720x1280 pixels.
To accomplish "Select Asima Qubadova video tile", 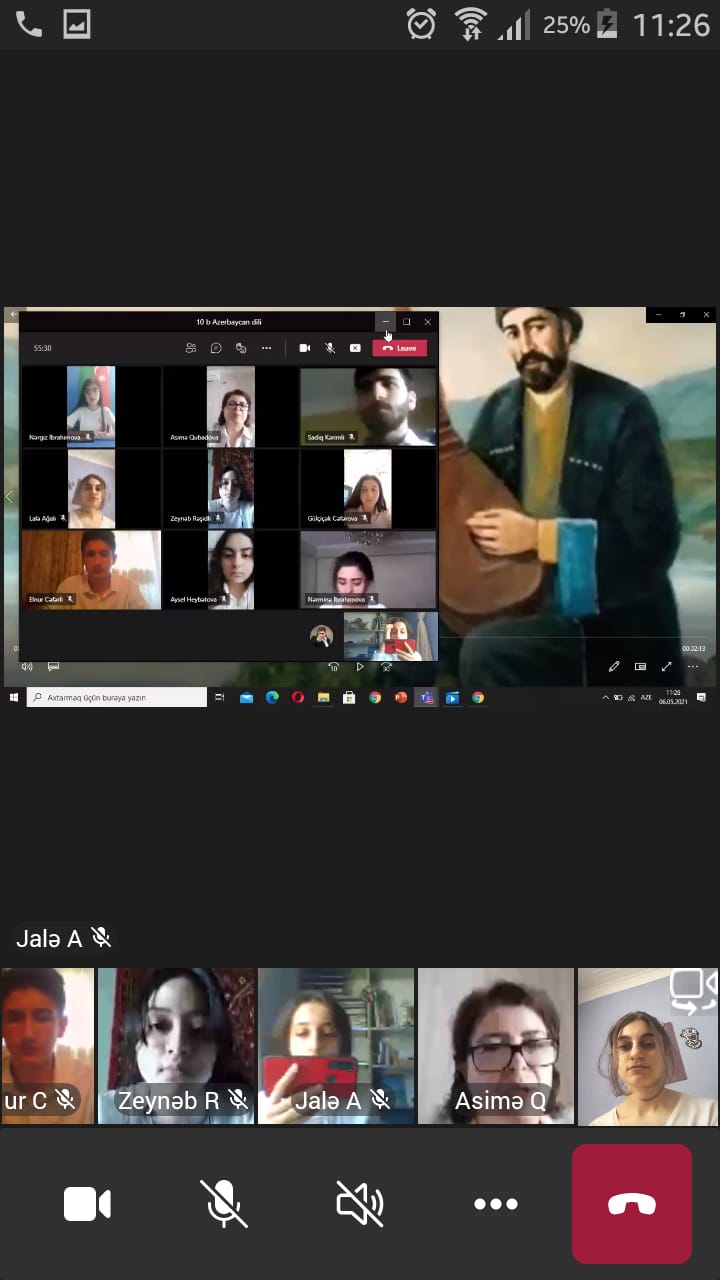I will click(231, 405).
